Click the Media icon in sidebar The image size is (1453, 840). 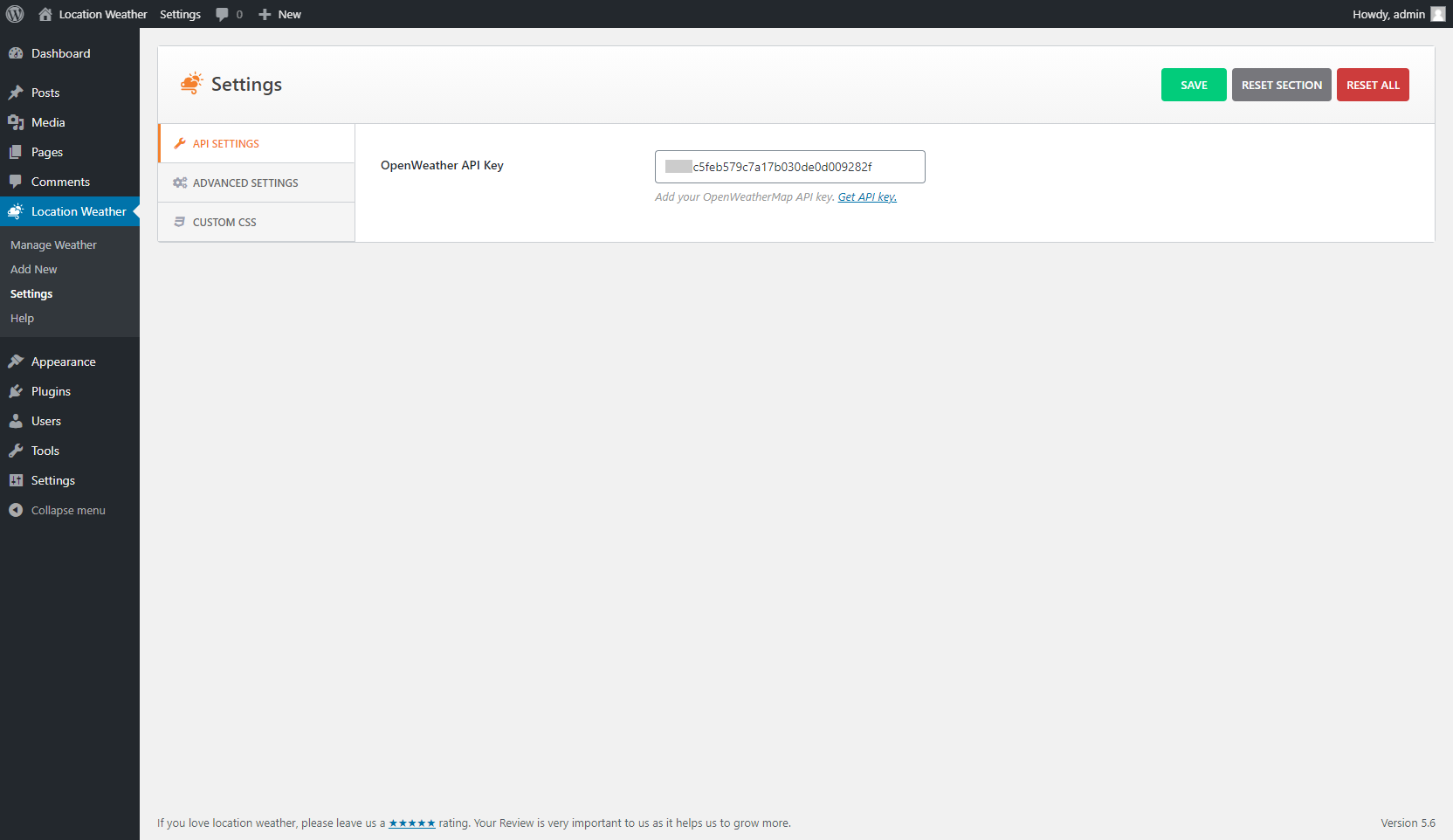tap(16, 122)
